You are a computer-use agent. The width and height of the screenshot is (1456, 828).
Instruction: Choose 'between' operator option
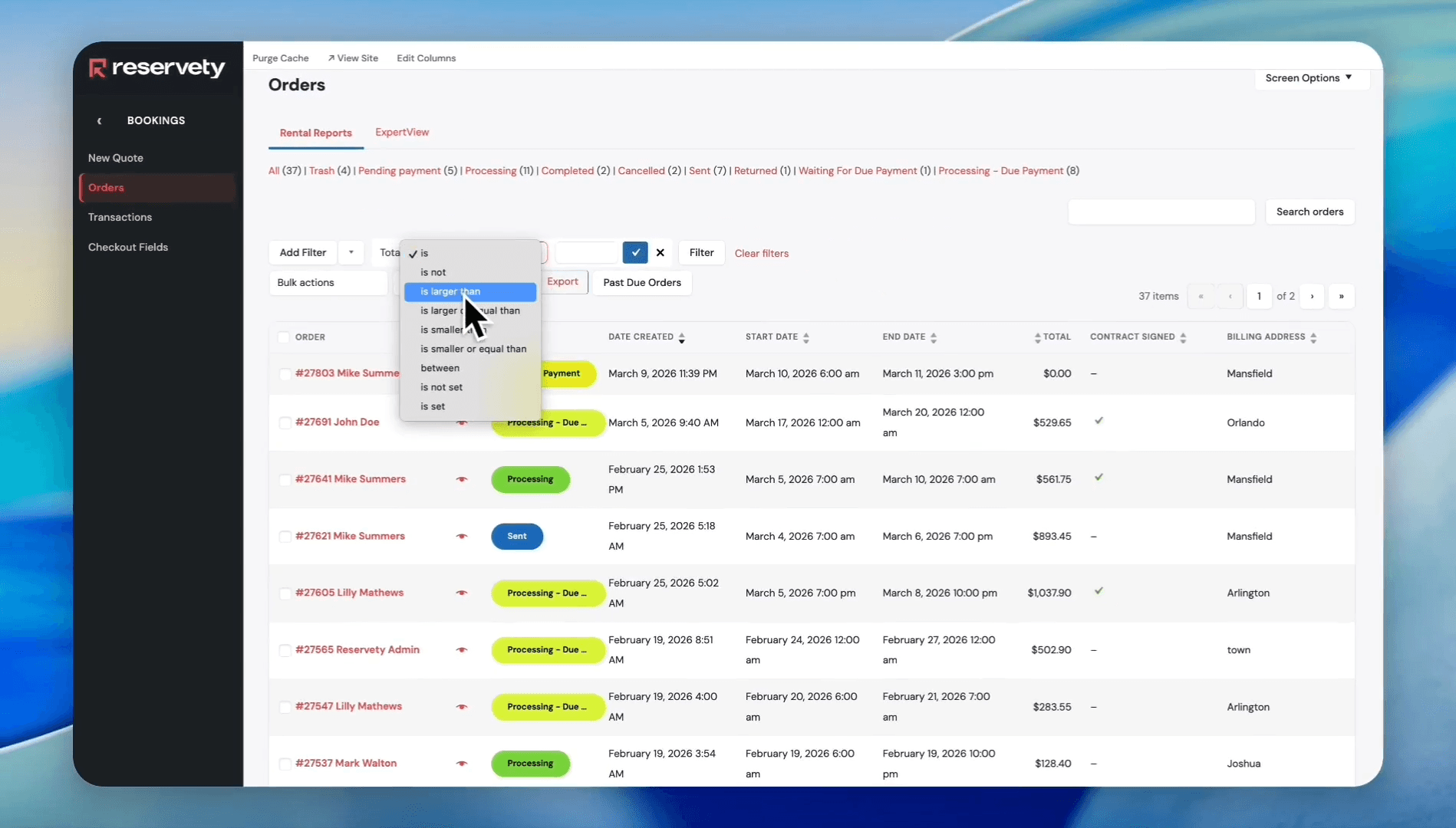[470, 368]
